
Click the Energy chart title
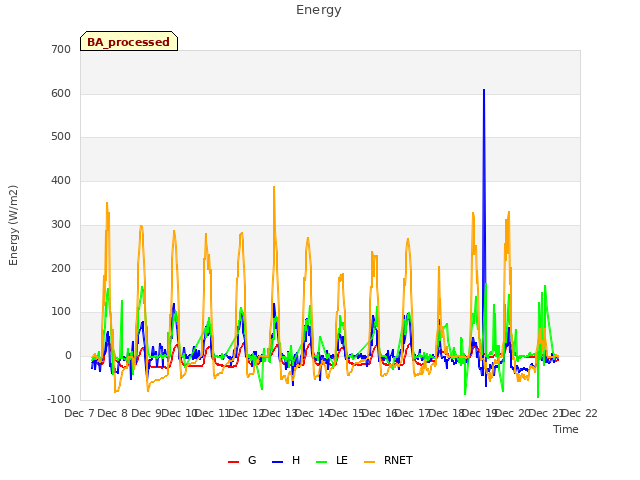(319, 10)
